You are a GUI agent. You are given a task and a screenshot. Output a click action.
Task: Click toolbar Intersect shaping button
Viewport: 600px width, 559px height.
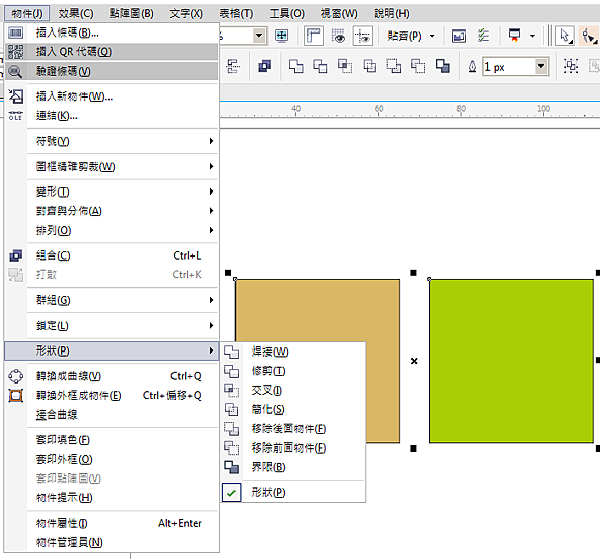click(345, 67)
